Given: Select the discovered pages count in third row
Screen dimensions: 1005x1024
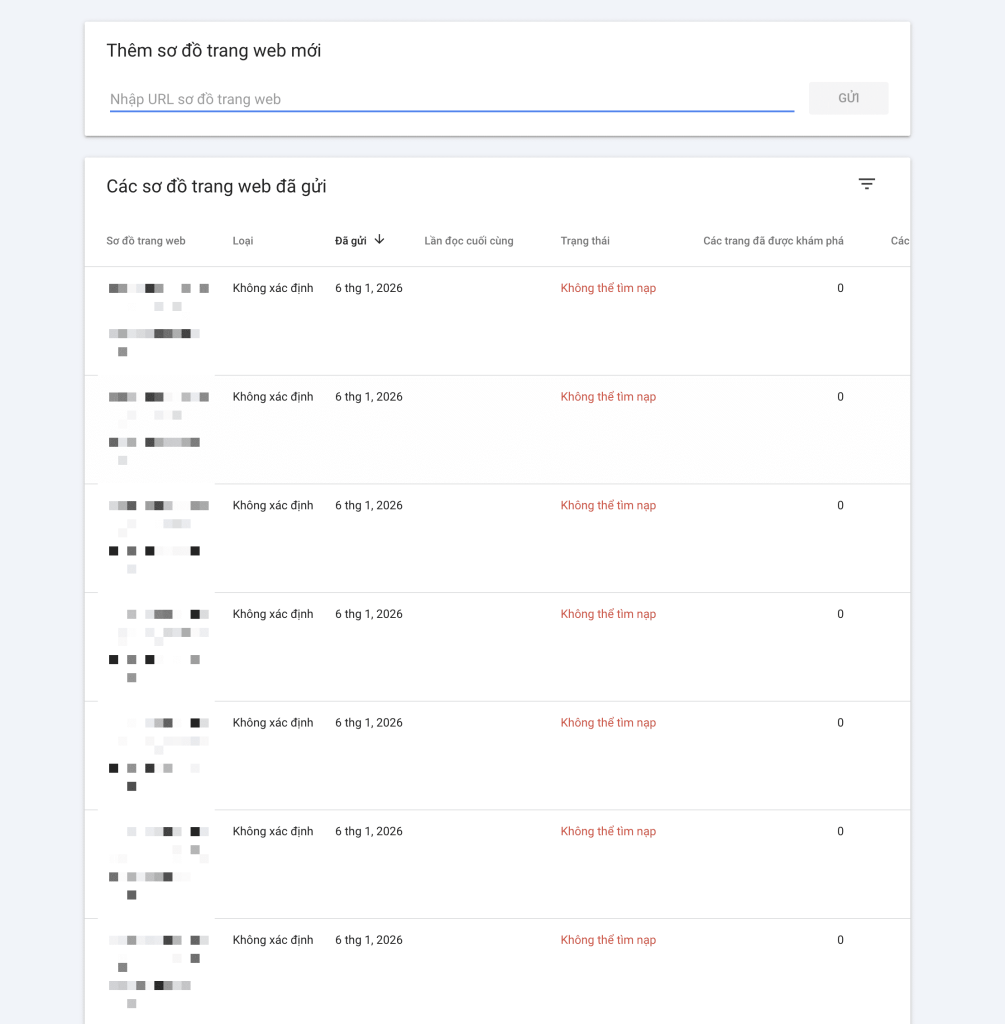Looking at the screenshot, I should tap(840, 506).
